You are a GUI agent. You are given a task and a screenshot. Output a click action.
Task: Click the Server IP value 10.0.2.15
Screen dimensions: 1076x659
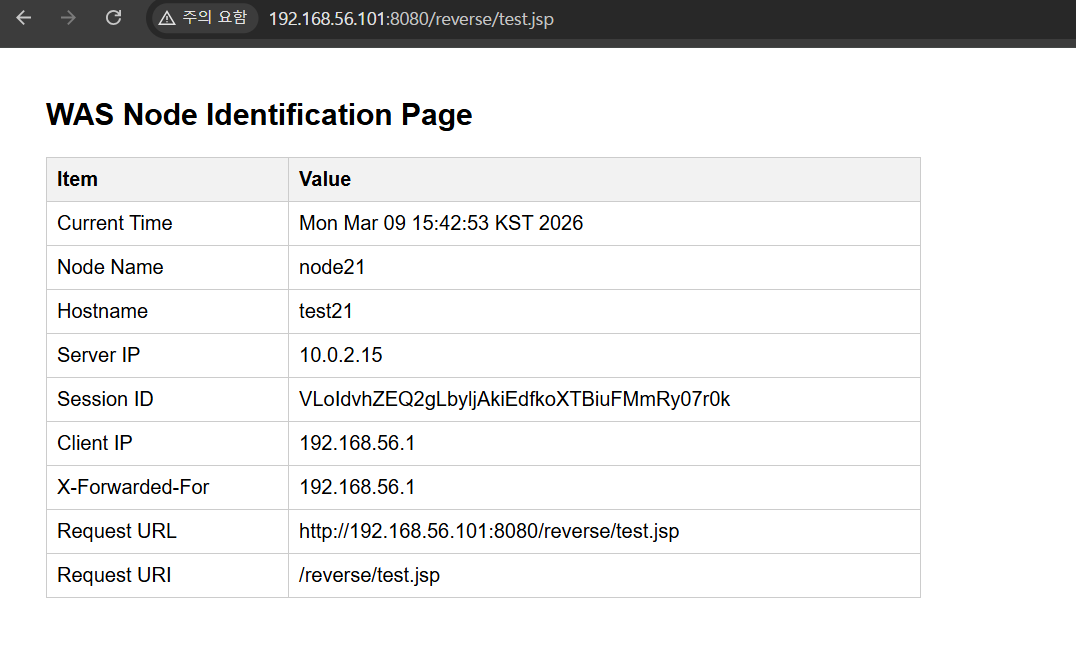coord(340,355)
